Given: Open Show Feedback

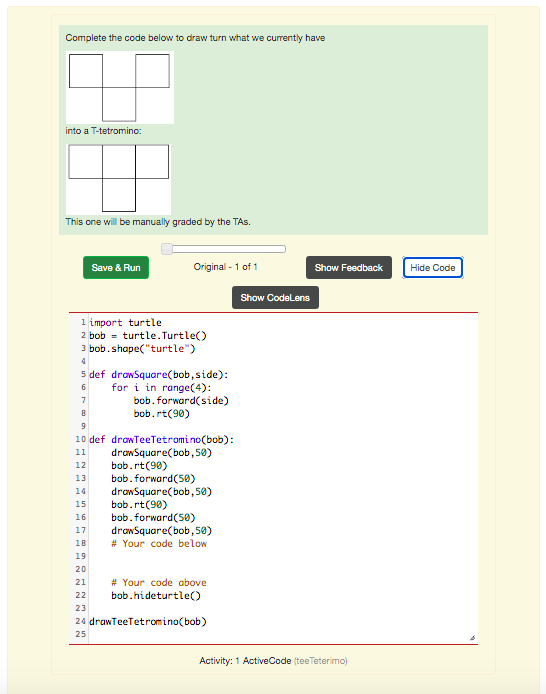Looking at the screenshot, I should pos(349,268).
